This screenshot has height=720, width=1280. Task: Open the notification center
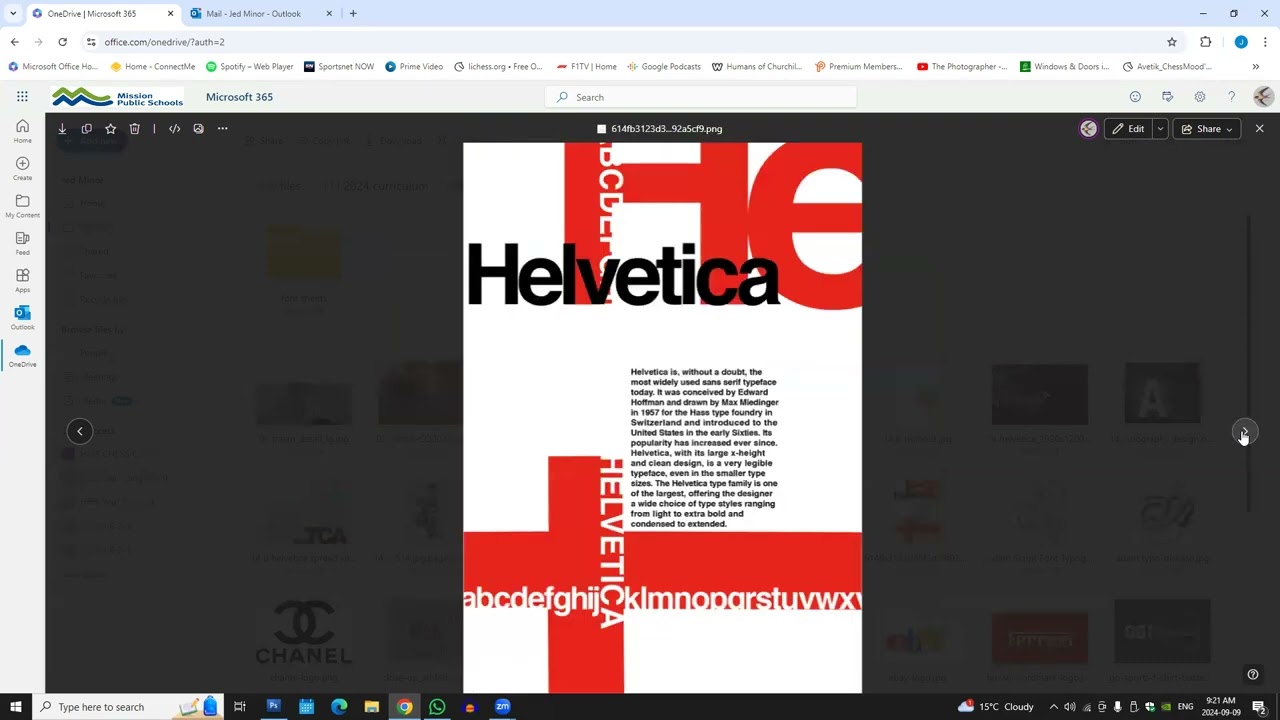click(x=1260, y=707)
